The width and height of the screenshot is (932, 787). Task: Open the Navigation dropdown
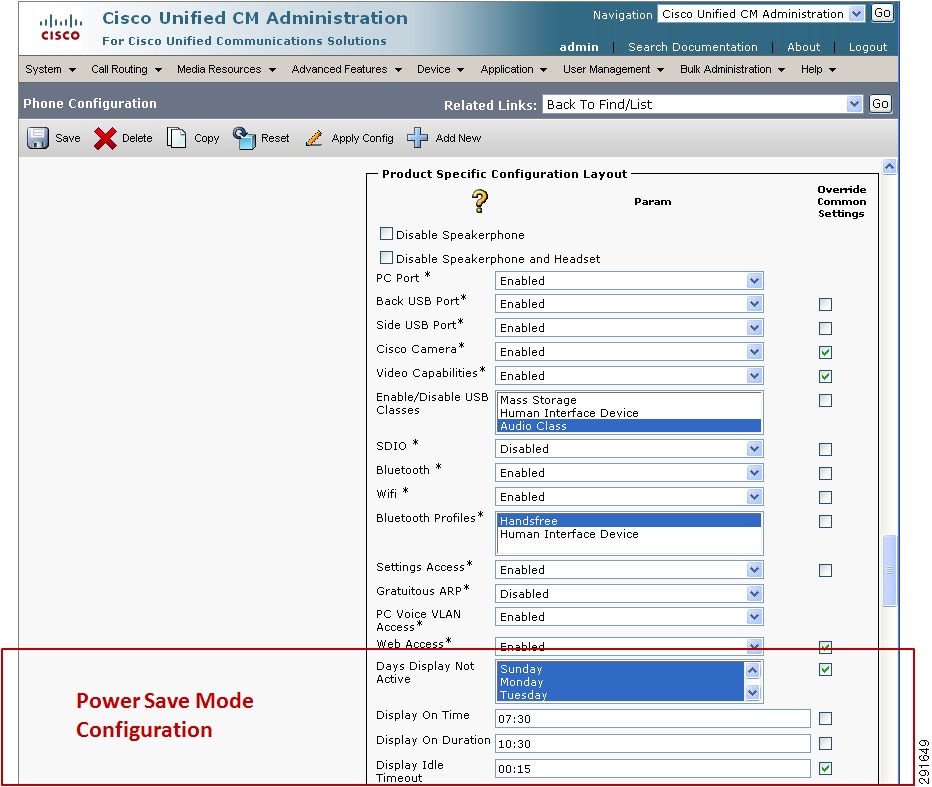tap(761, 14)
